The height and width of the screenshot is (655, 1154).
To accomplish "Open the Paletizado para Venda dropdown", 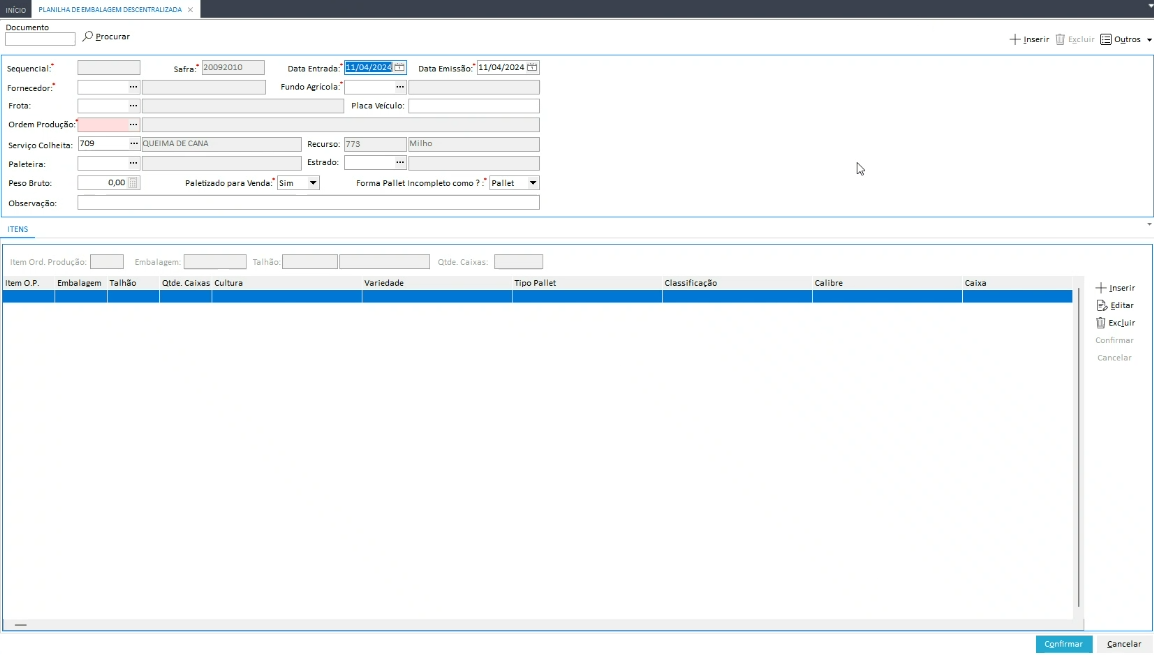I will click(x=313, y=183).
